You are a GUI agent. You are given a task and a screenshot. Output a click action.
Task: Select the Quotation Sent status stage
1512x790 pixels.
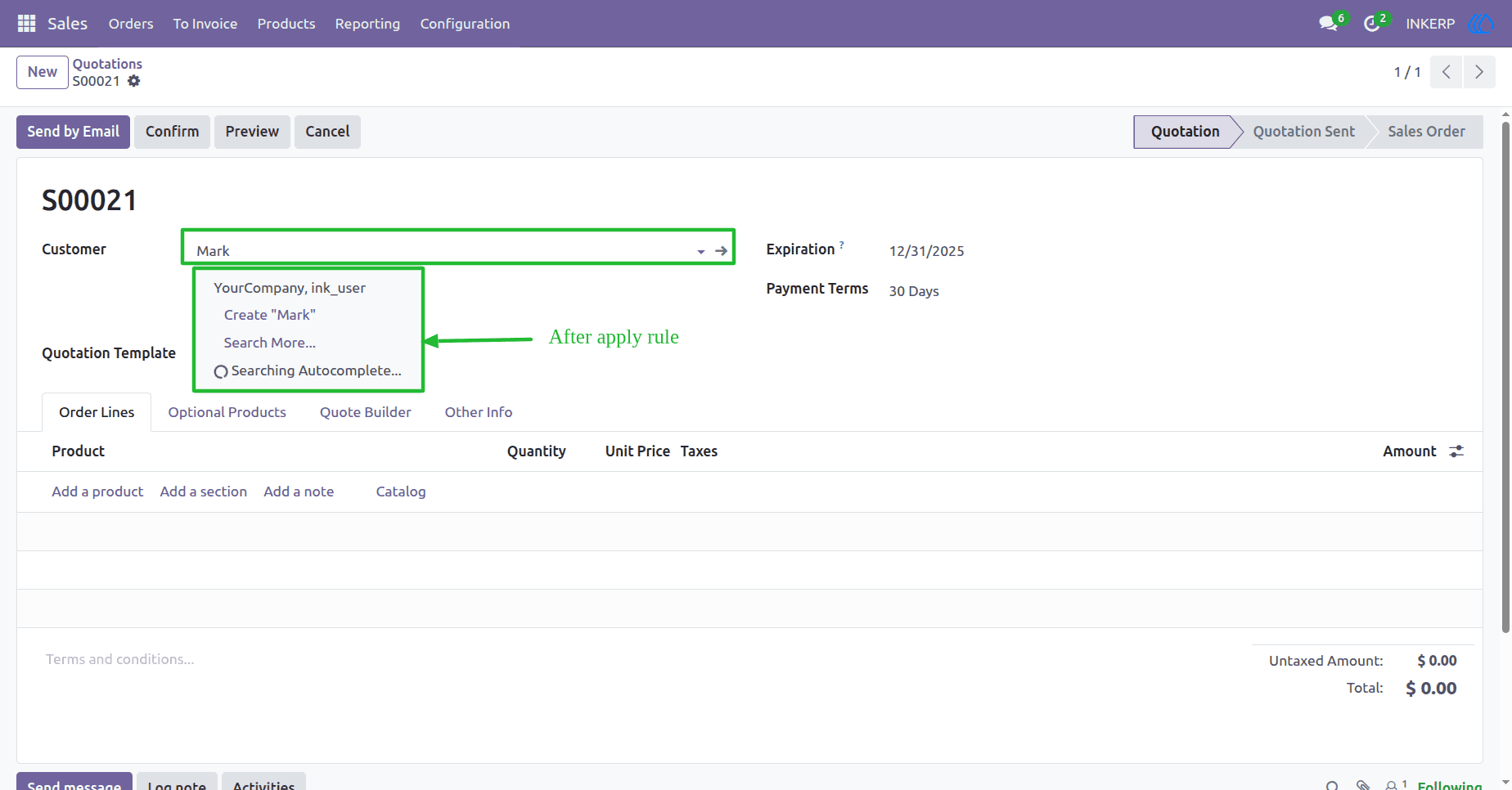[1304, 132]
